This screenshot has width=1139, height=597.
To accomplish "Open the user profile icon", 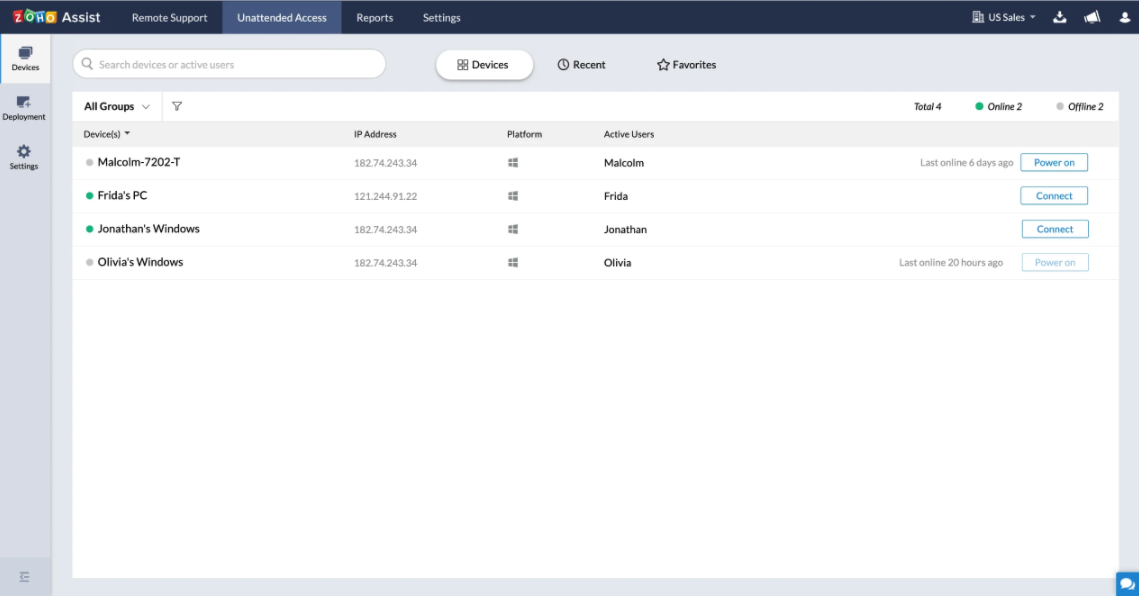I will [x=1124, y=17].
